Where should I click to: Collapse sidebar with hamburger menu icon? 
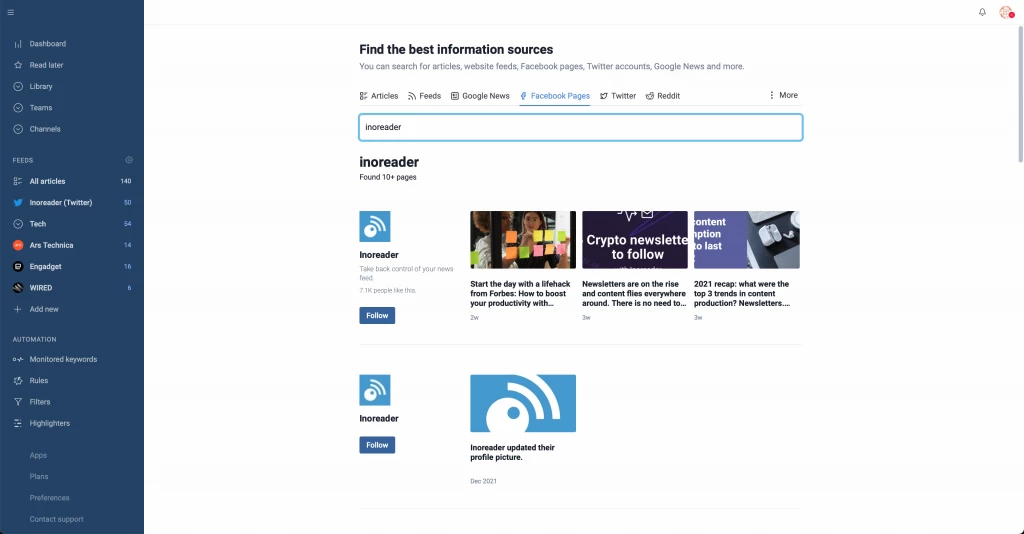coord(10,12)
